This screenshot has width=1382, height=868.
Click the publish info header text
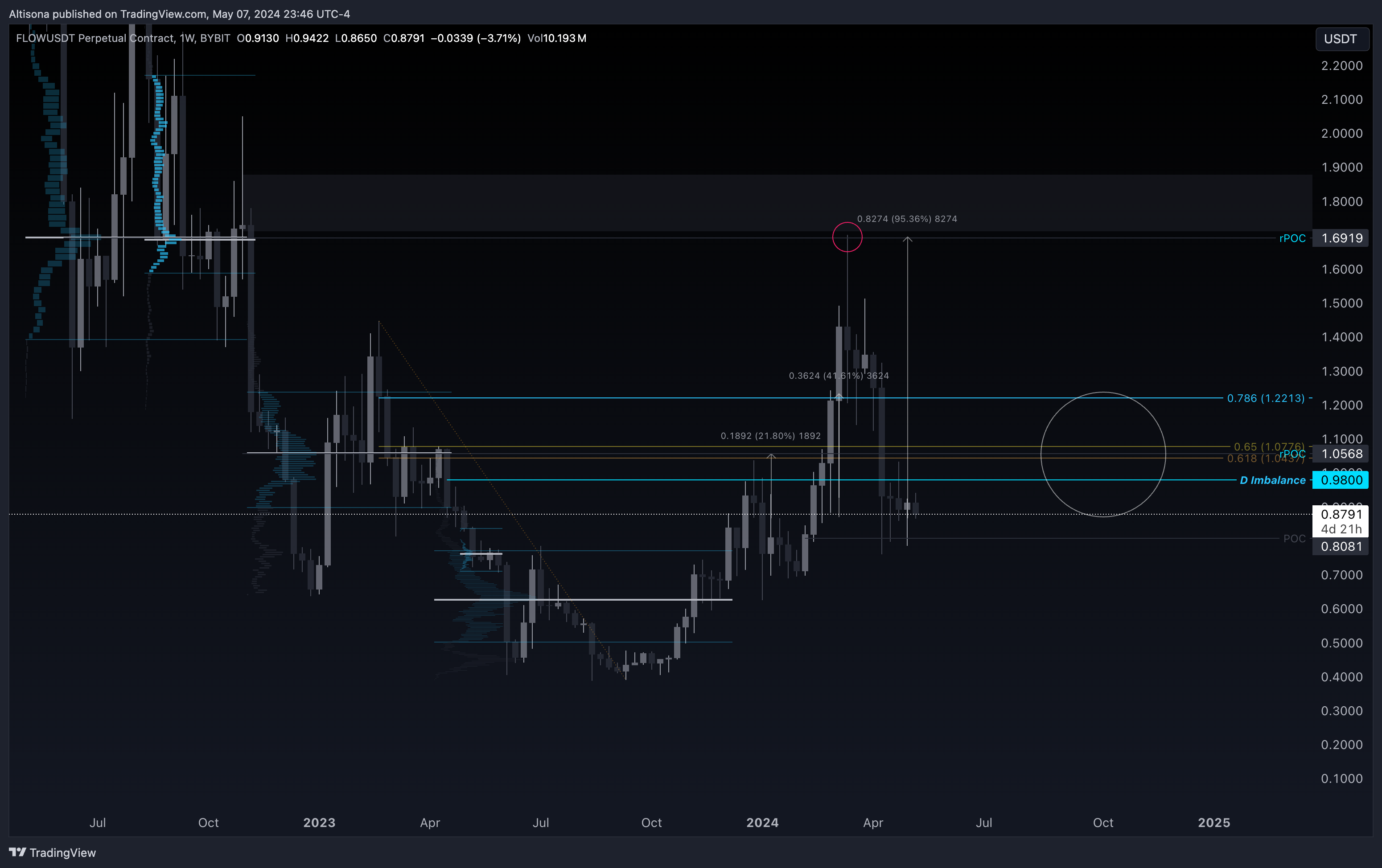pyautogui.click(x=180, y=14)
